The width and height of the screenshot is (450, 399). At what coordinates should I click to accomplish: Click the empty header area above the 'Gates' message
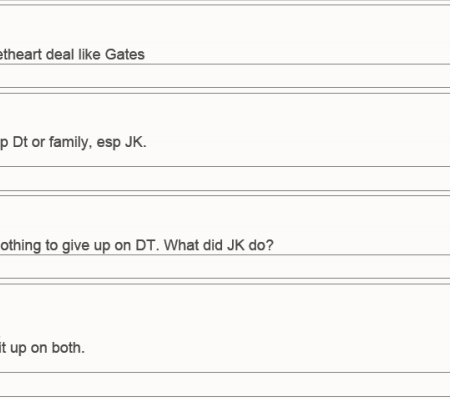(x=225, y=25)
